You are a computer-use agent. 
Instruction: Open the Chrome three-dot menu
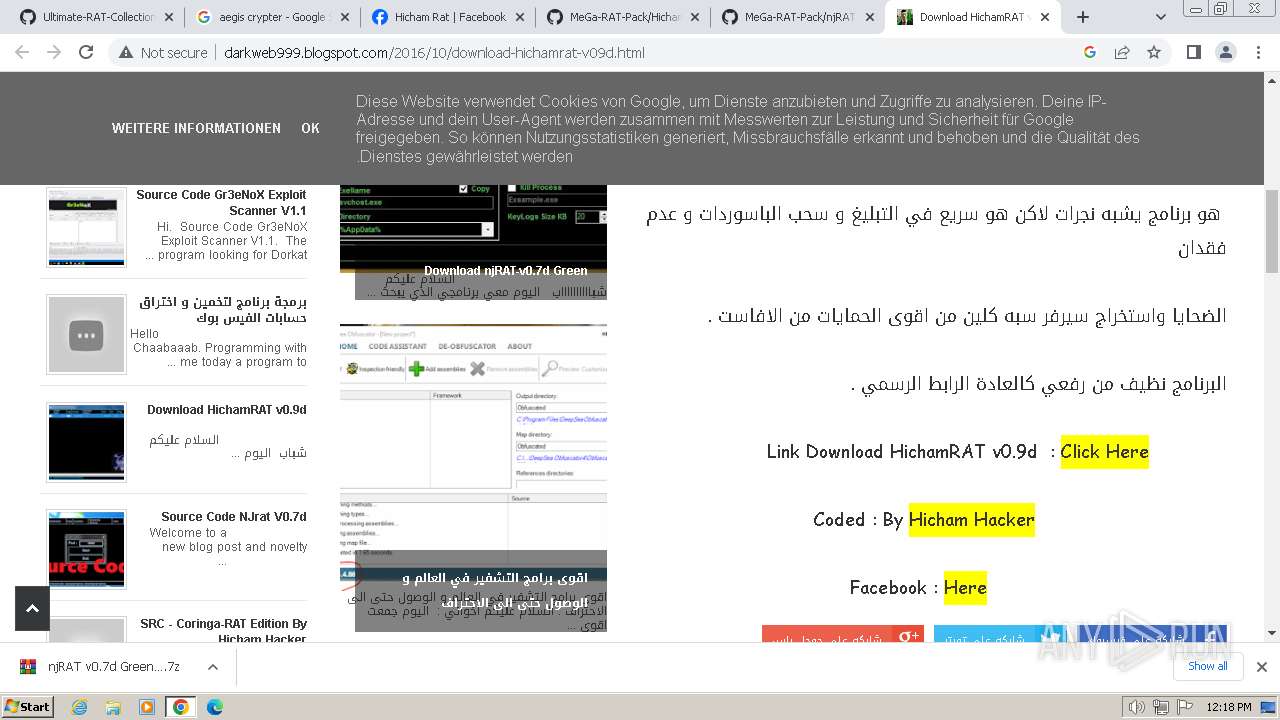[x=1257, y=52]
